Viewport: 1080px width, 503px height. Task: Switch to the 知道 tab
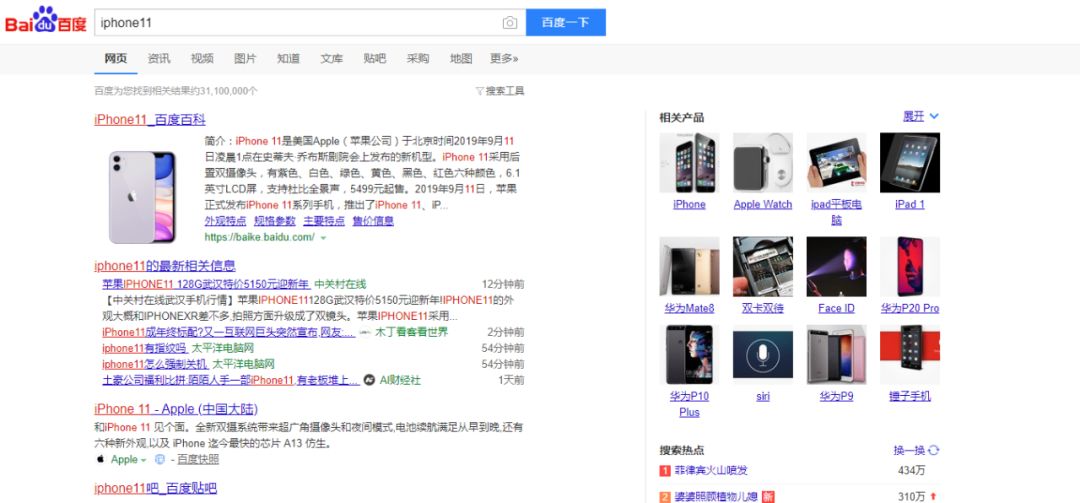(289, 59)
